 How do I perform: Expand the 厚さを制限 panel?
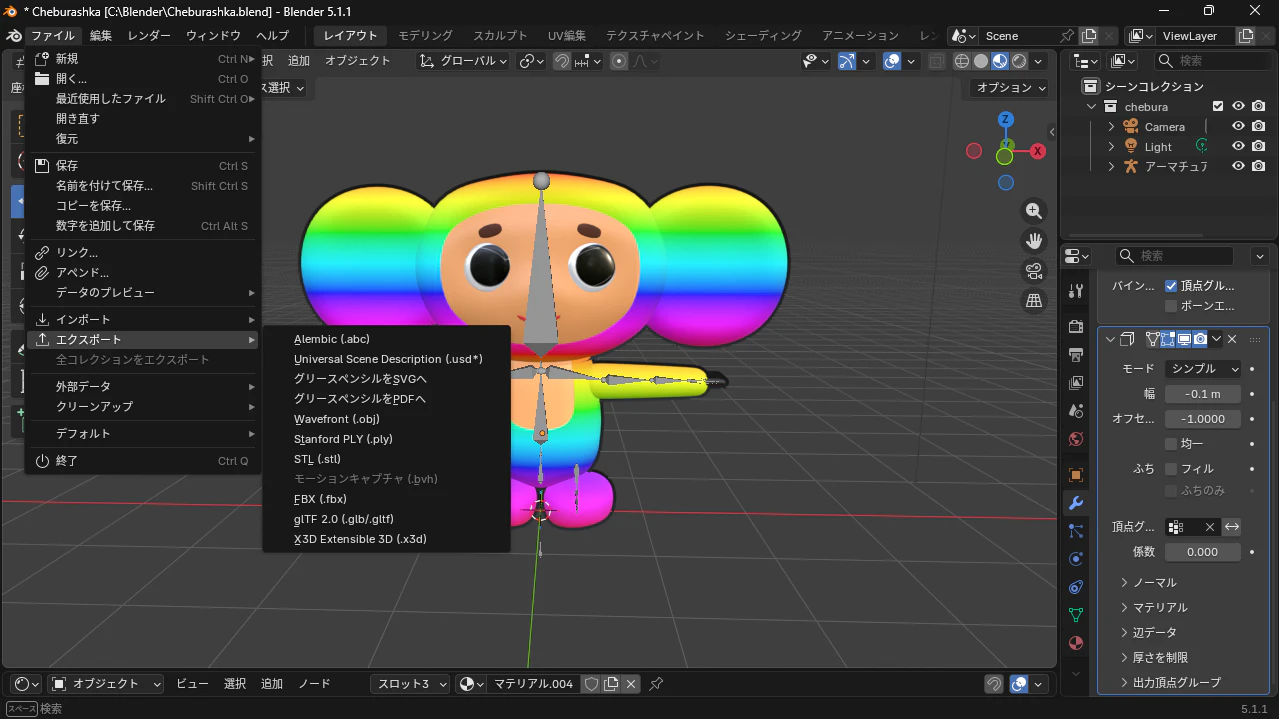[x=1160, y=658]
